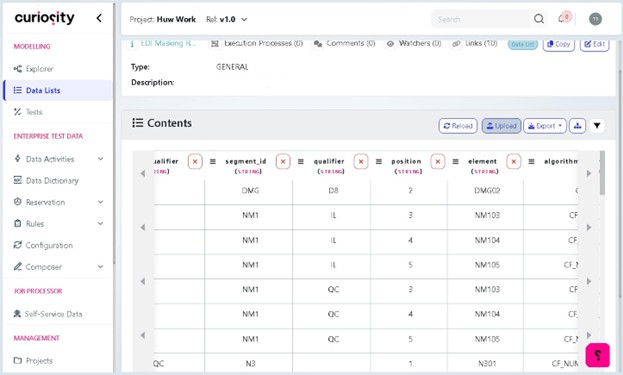Image resolution: width=623 pixels, height=375 pixels.
Task: Click top left table scroll arrow
Action: pos(143,173)
